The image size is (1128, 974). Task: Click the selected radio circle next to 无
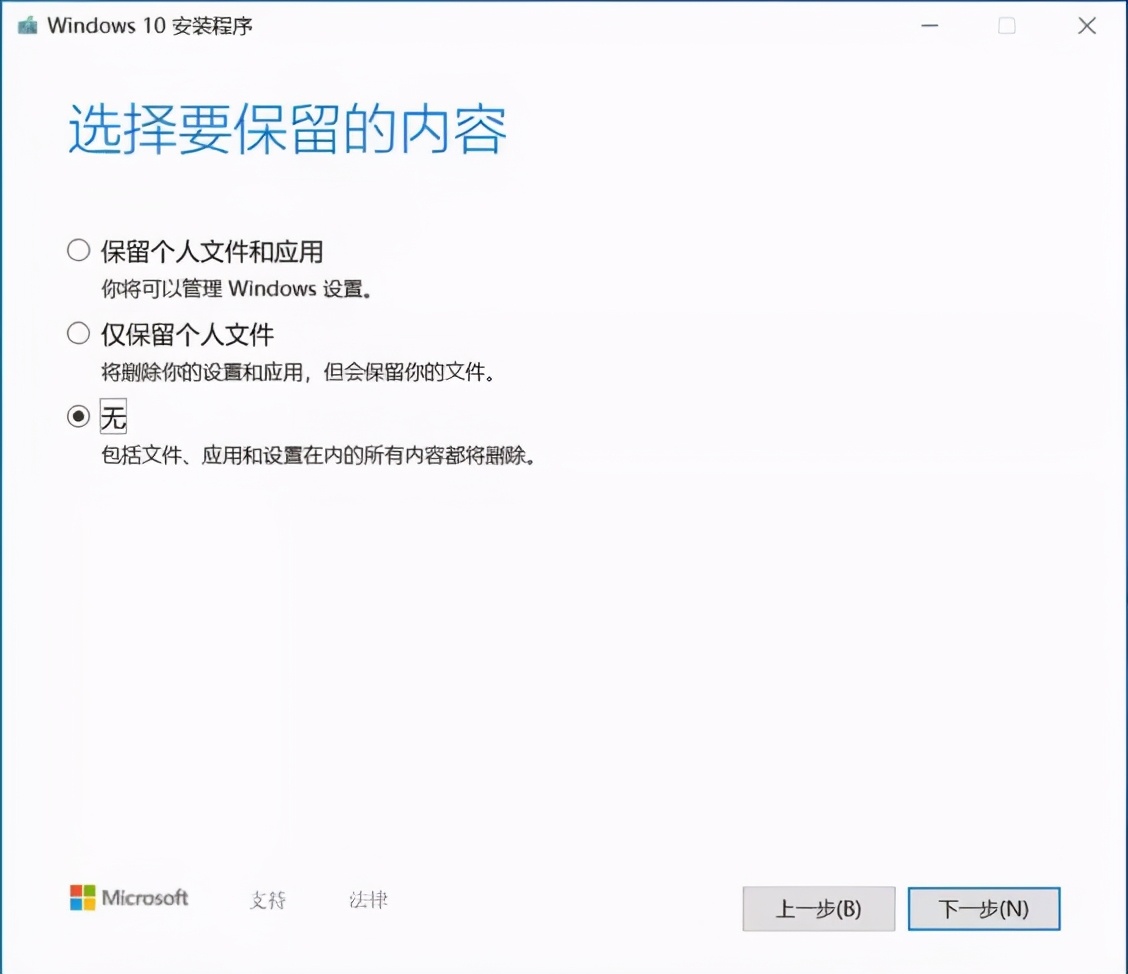78,417
